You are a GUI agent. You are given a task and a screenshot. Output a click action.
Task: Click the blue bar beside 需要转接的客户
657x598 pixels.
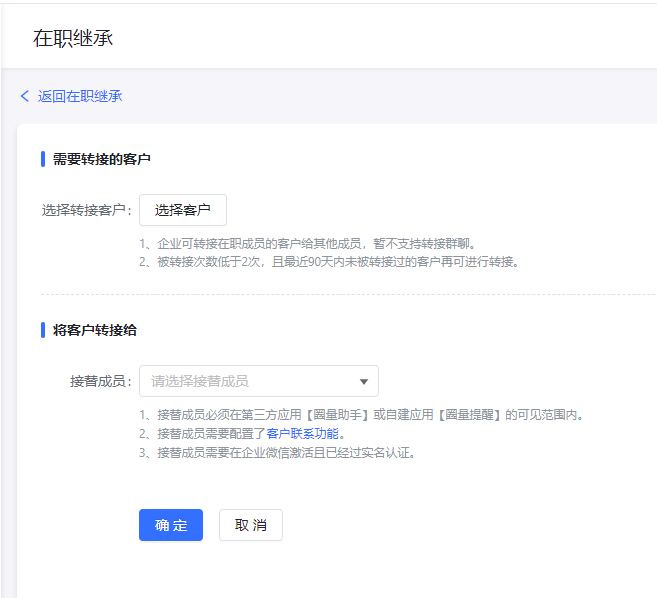(x=43, y=159)
